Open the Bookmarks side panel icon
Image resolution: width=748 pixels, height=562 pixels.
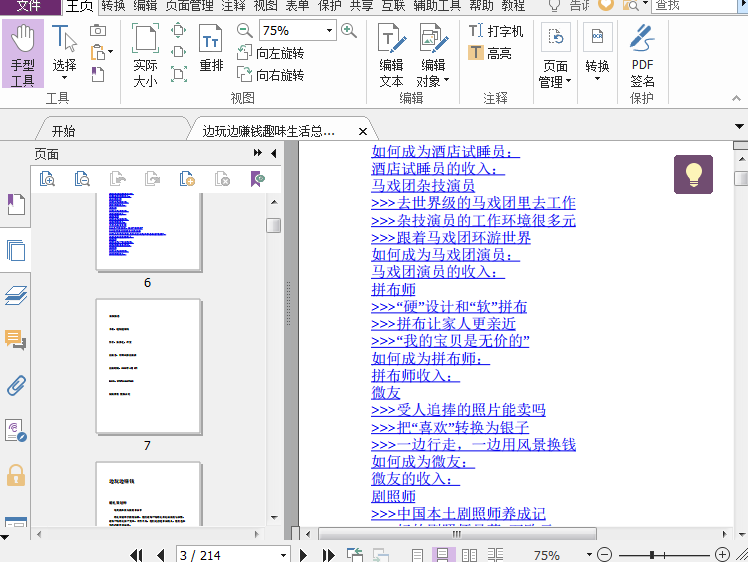coord(16,204)
